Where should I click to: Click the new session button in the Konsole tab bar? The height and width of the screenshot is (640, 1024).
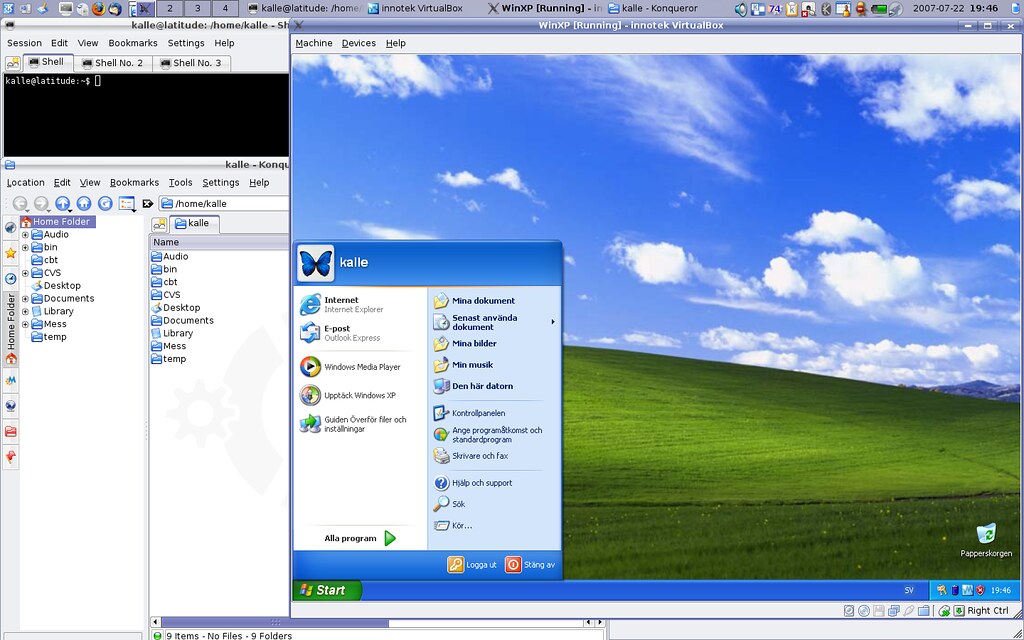12,63
